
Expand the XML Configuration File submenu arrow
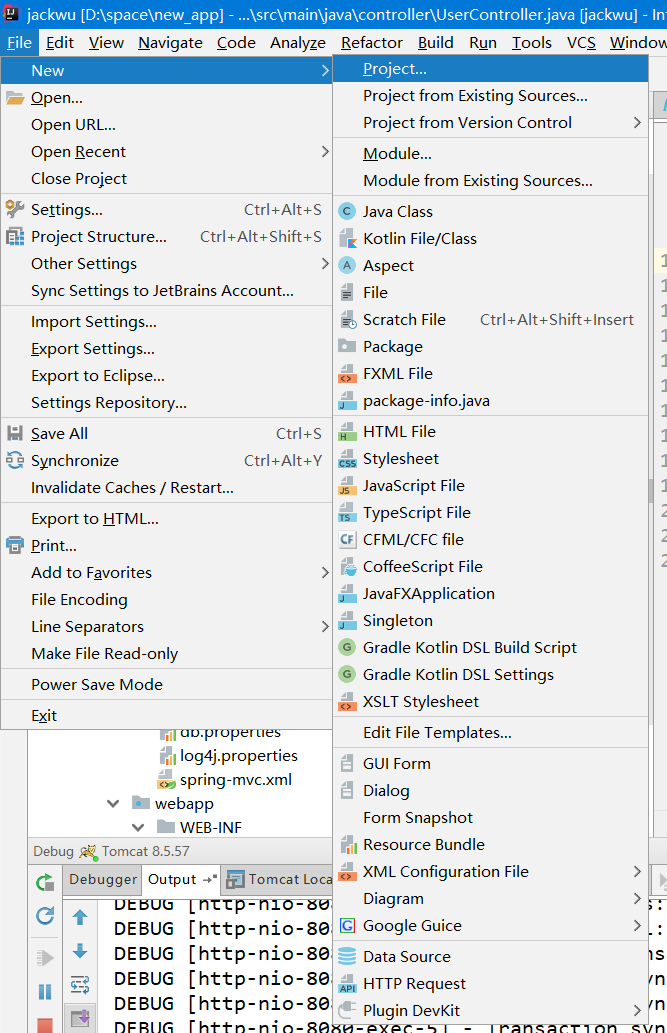637,872
